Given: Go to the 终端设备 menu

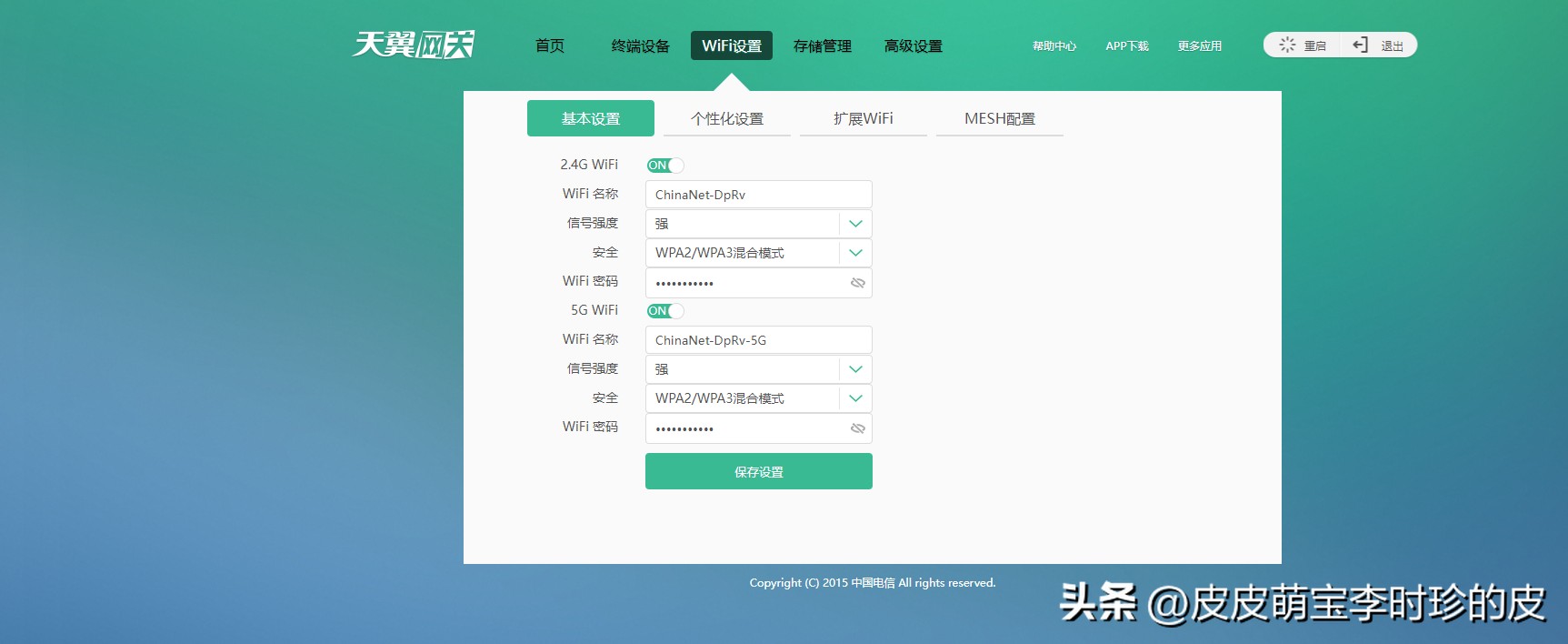Looking at the screenshot, I should pyautogui.click(x=641, y=46).
